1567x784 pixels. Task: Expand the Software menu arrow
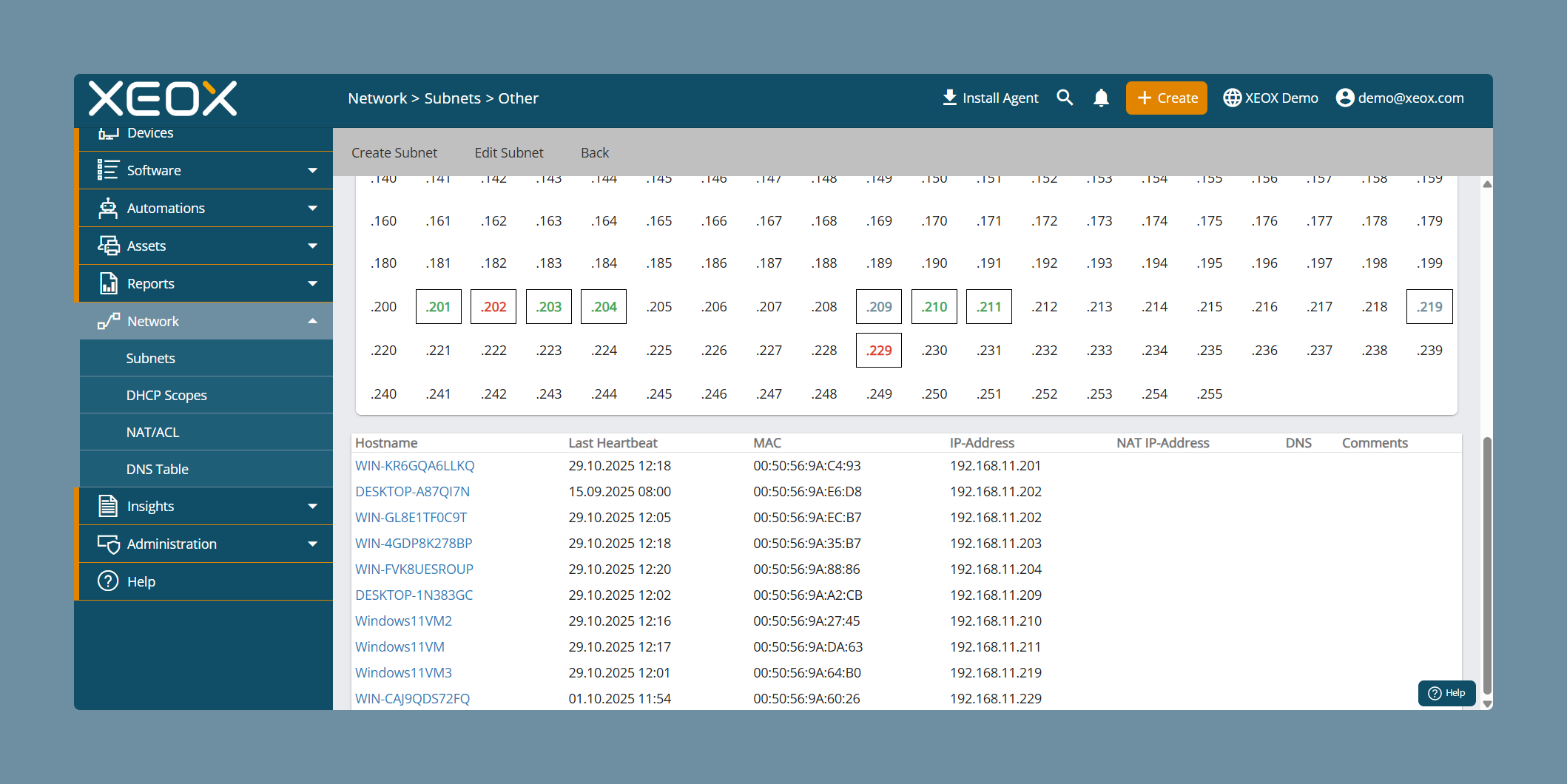pyautogui.click(x=312, y=171)
